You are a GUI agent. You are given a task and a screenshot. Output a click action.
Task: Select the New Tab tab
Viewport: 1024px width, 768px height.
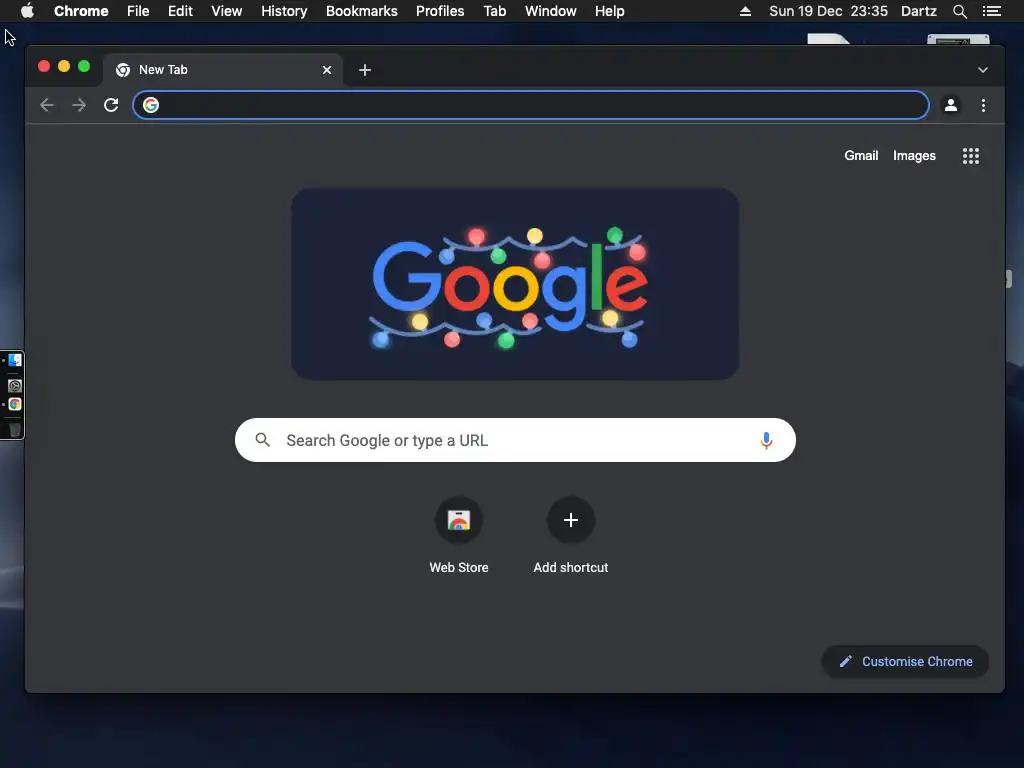click(222, 70)
